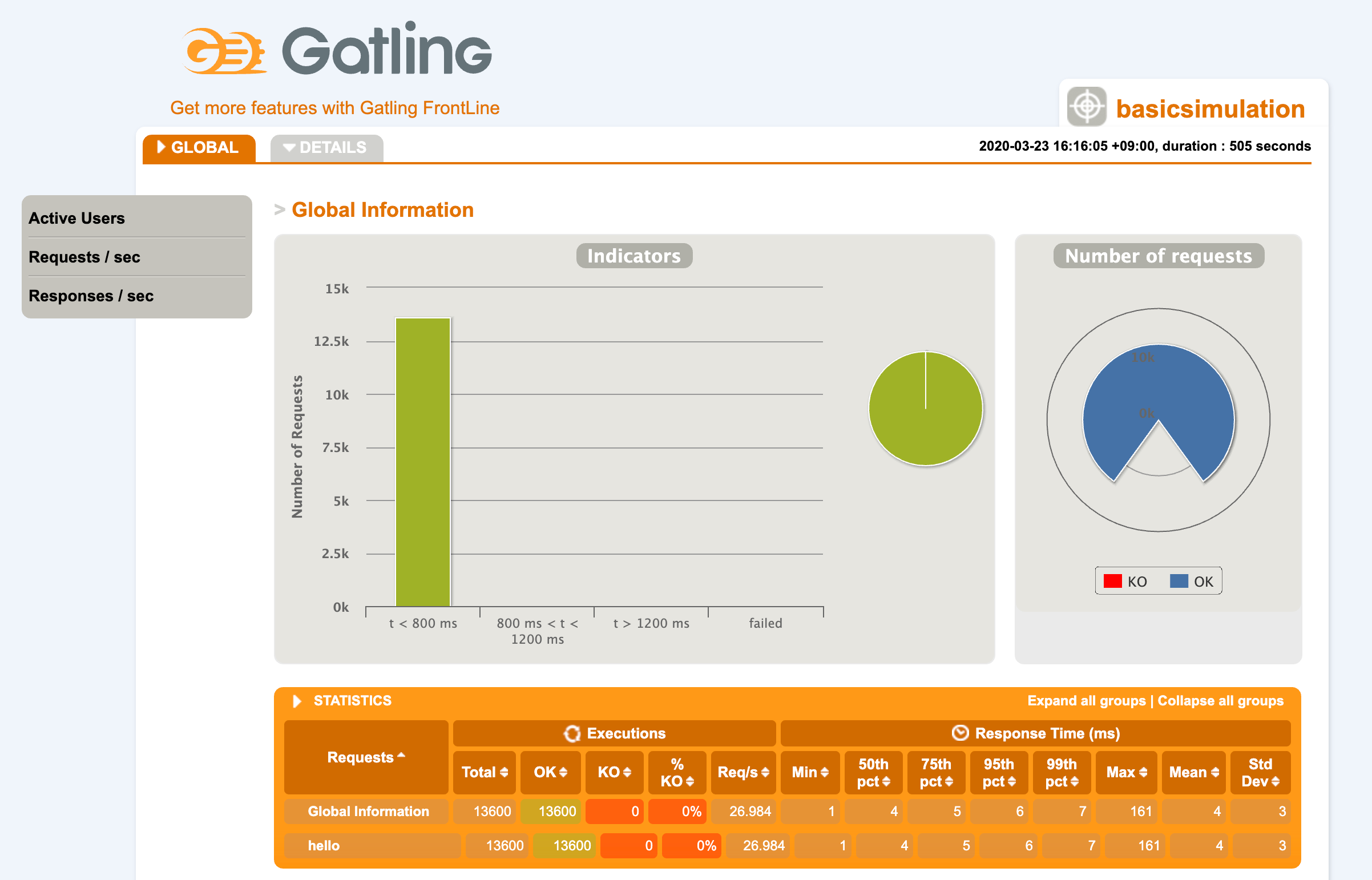Collapse all groups in statistics

(1221, 701)
